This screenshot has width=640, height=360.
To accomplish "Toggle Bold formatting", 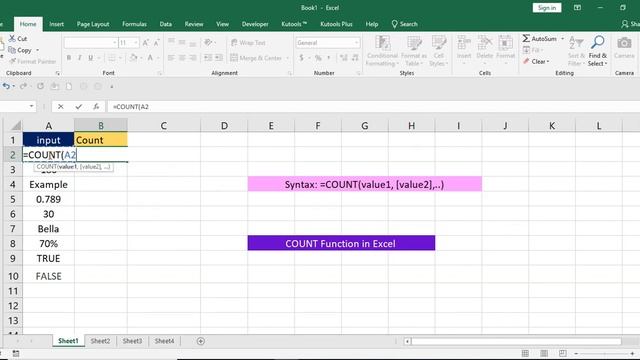I will point(69,58).
